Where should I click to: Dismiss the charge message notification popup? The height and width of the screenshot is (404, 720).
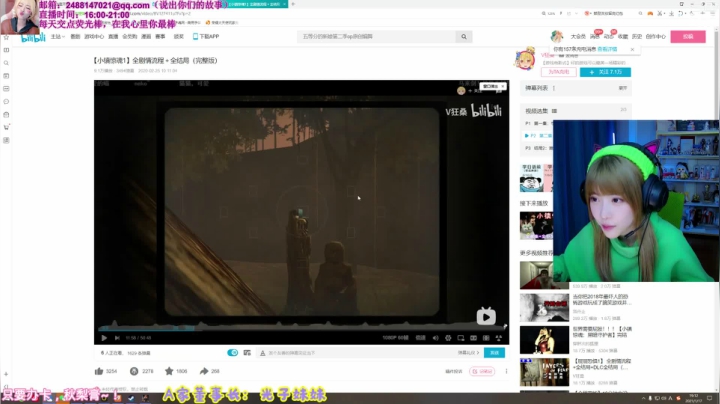632,49
